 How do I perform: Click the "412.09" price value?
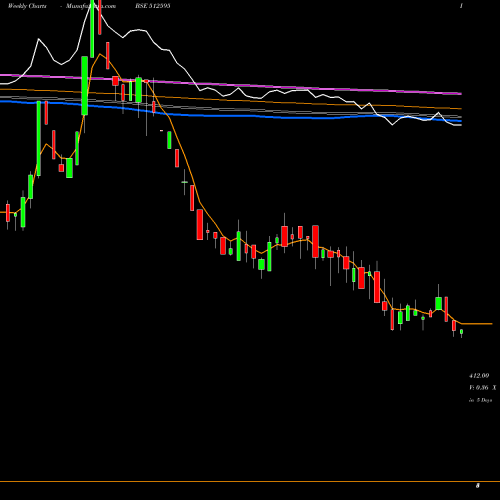pyautogui.click(x=479, y=376)
